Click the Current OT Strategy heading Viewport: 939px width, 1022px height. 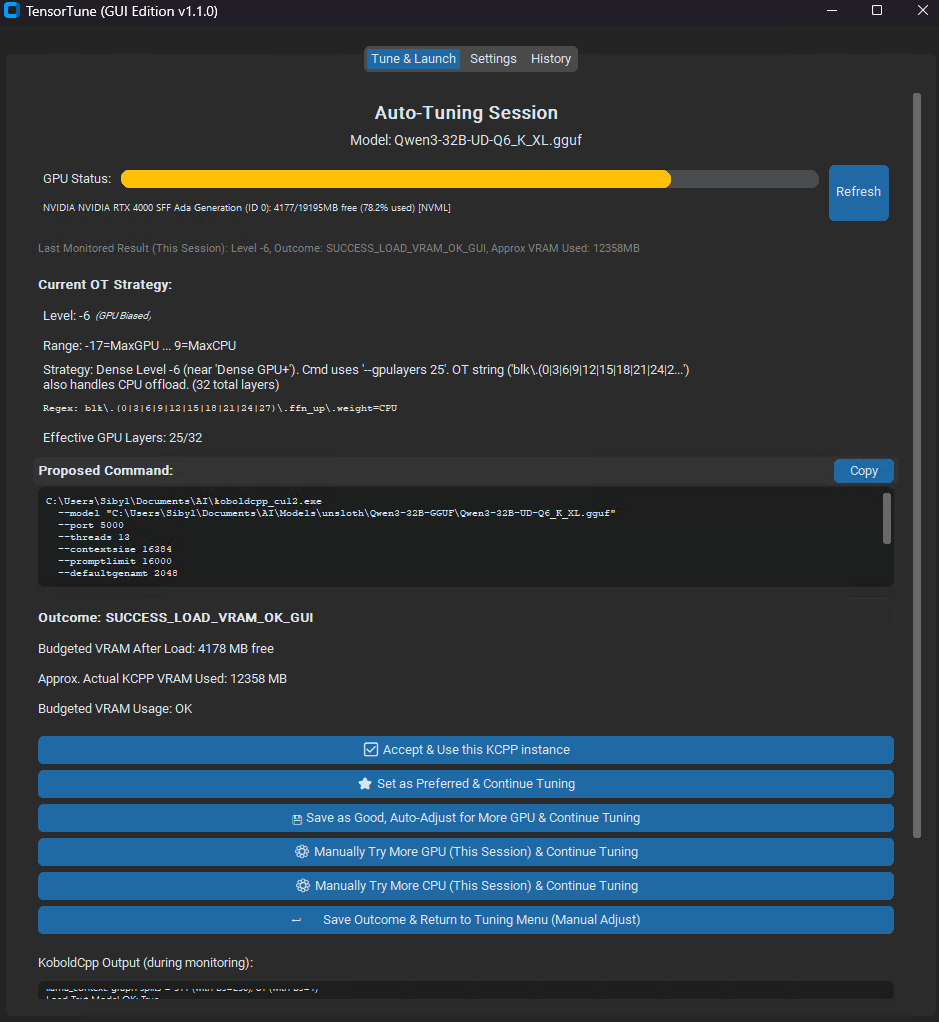(x=105, y=285)
